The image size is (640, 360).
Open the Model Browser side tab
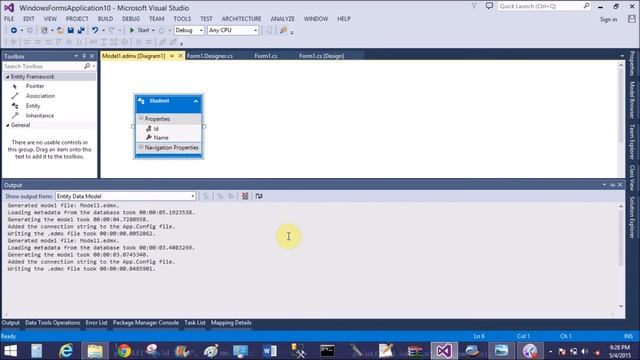pyautogui.click(x=632, y=100)
